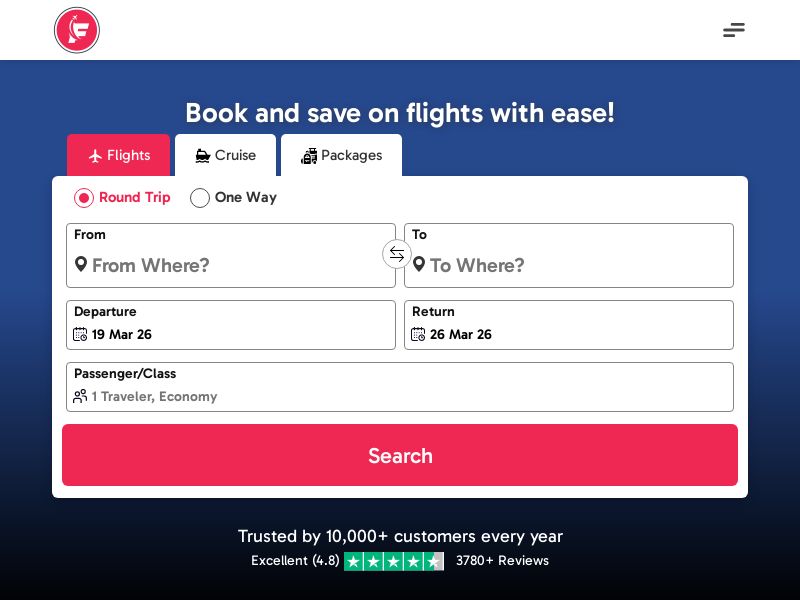Screen dimensions: 800x600
Task: Open the hamburger menu in the top right
Action: pyautogui.click(x=734, y=30)
